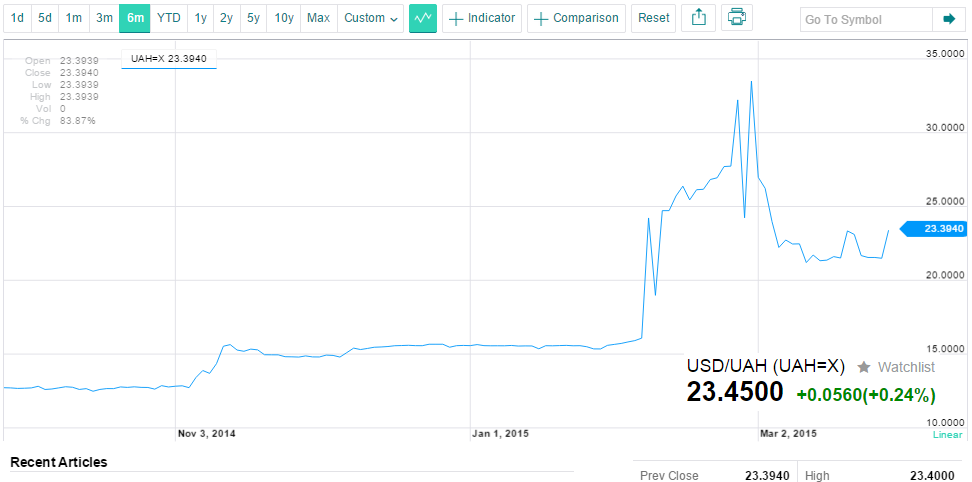The image size is (972, 482).
Task: Click the 20.0000 axis value
Action: (x=944, y=275)
